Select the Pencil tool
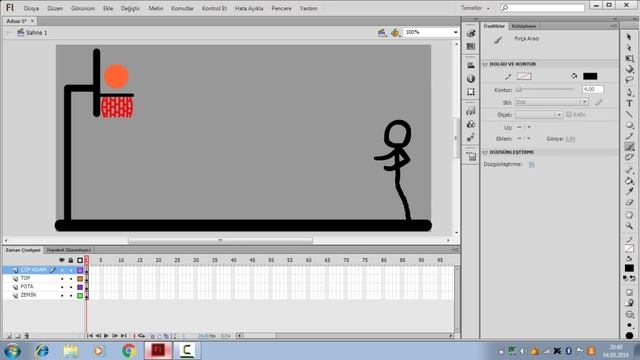Viewport: 640px width, 360px height. [x=629, y=136]
